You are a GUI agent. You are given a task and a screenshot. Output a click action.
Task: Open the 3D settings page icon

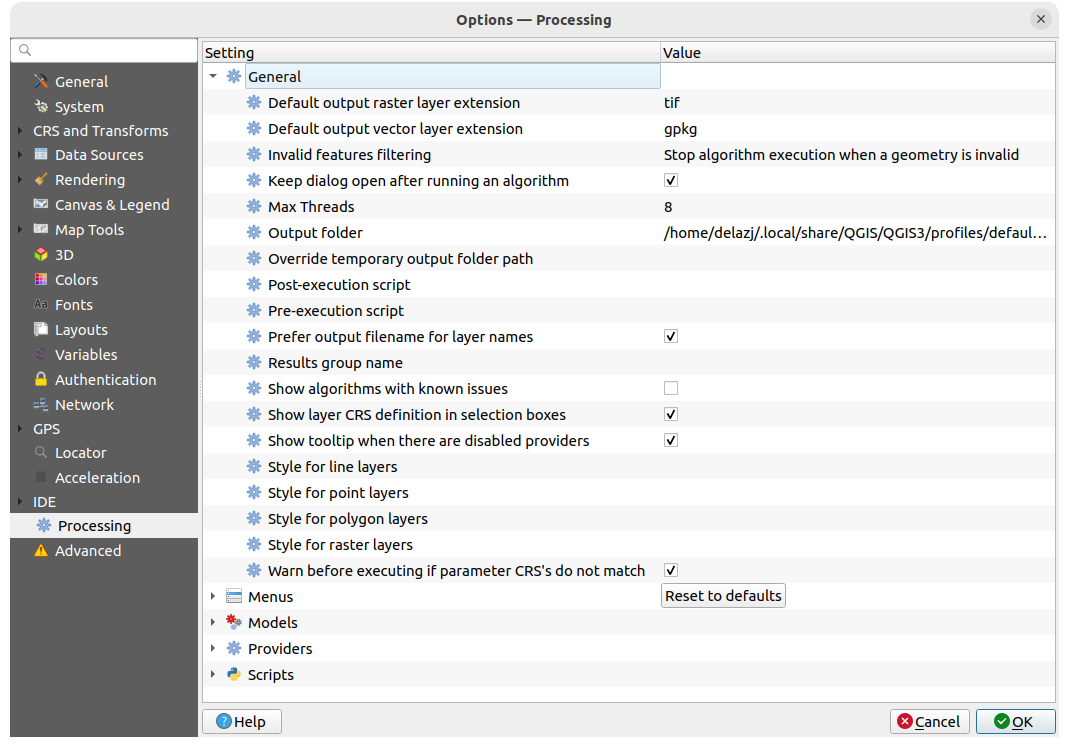tap(40, 254)
